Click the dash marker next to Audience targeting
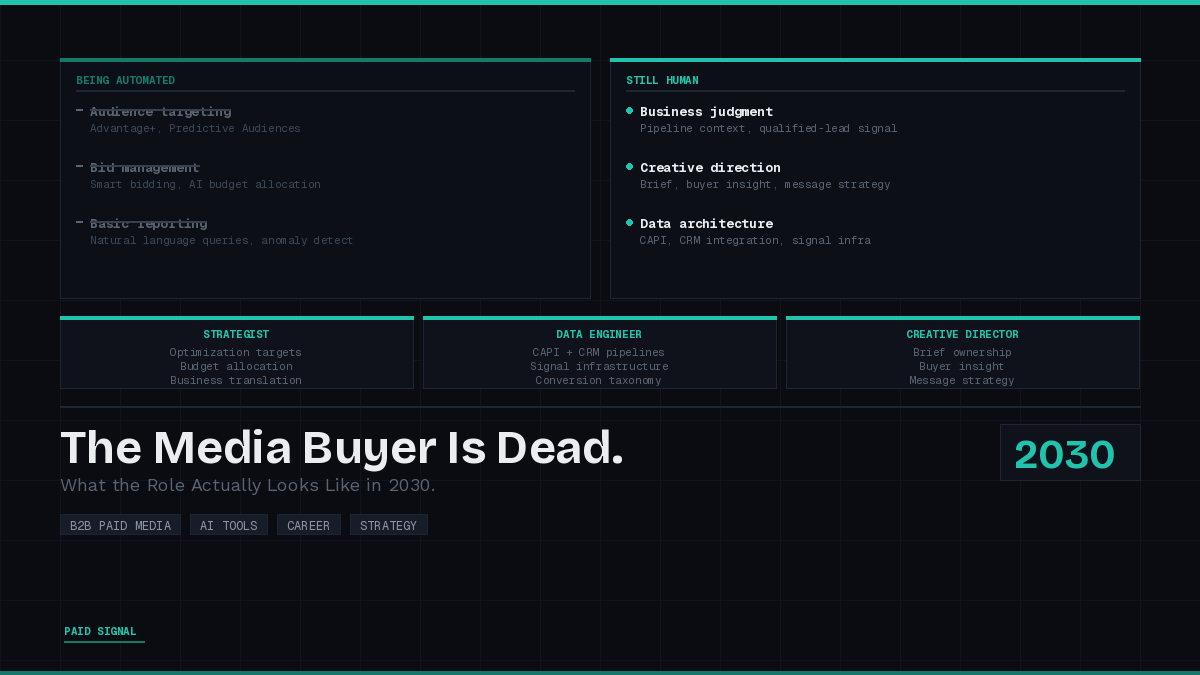Screen dimensions: 1200x675 pos(79,111)
